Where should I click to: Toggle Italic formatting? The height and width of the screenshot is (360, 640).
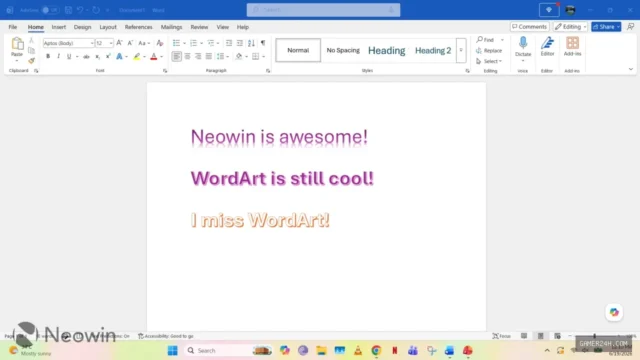click(x=58, y=56)
